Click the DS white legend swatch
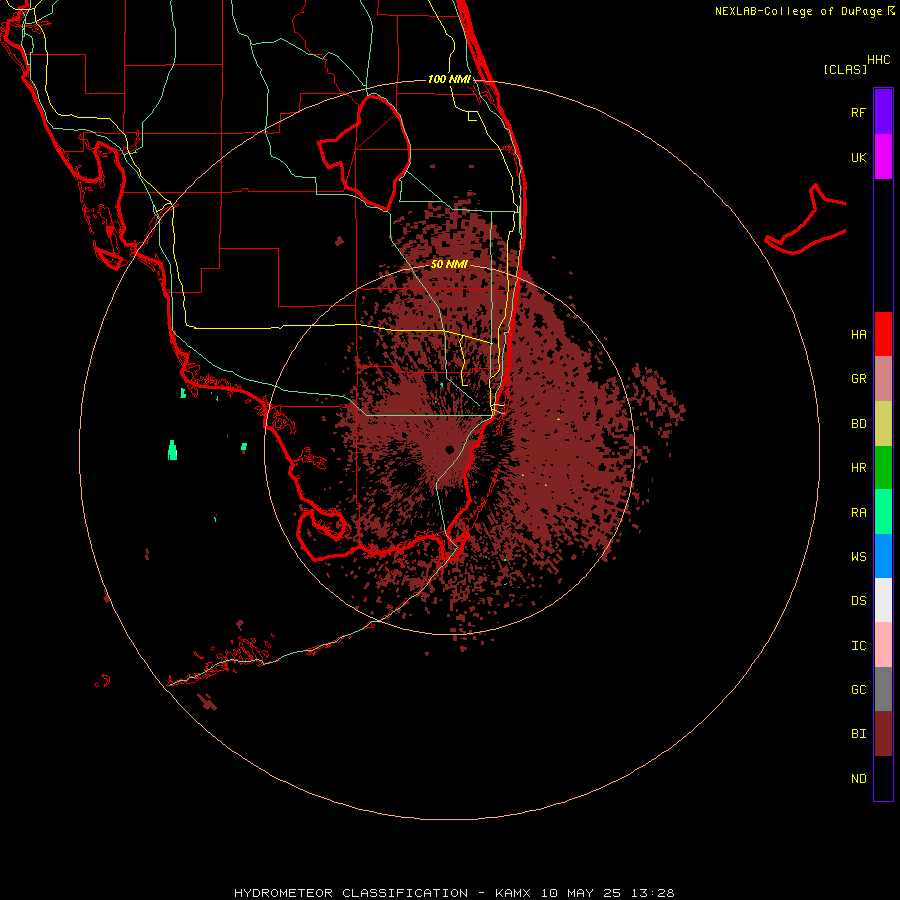 (x=883, y=600)
